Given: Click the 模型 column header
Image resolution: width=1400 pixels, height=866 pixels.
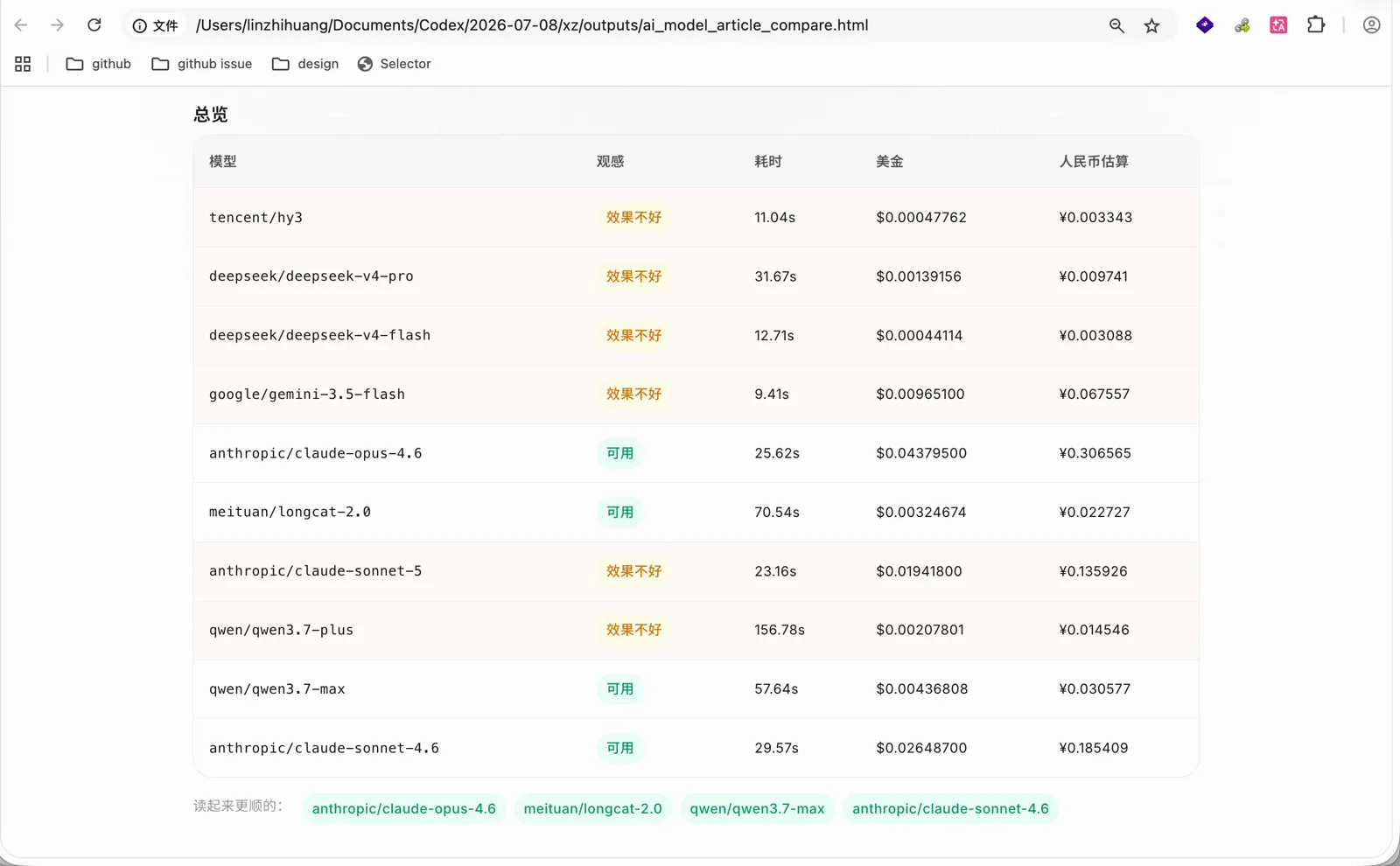Looking at the screenshot, I should coord(223,162).
